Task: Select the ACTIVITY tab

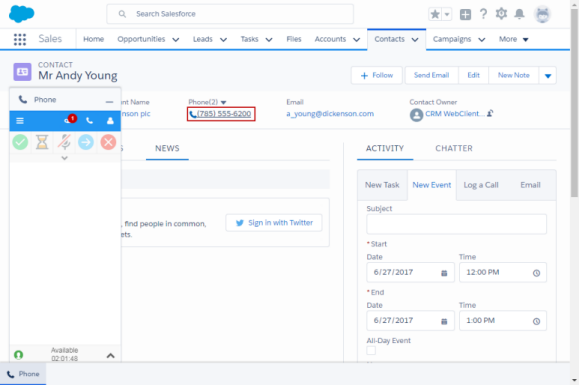Action: pos(385,148)
